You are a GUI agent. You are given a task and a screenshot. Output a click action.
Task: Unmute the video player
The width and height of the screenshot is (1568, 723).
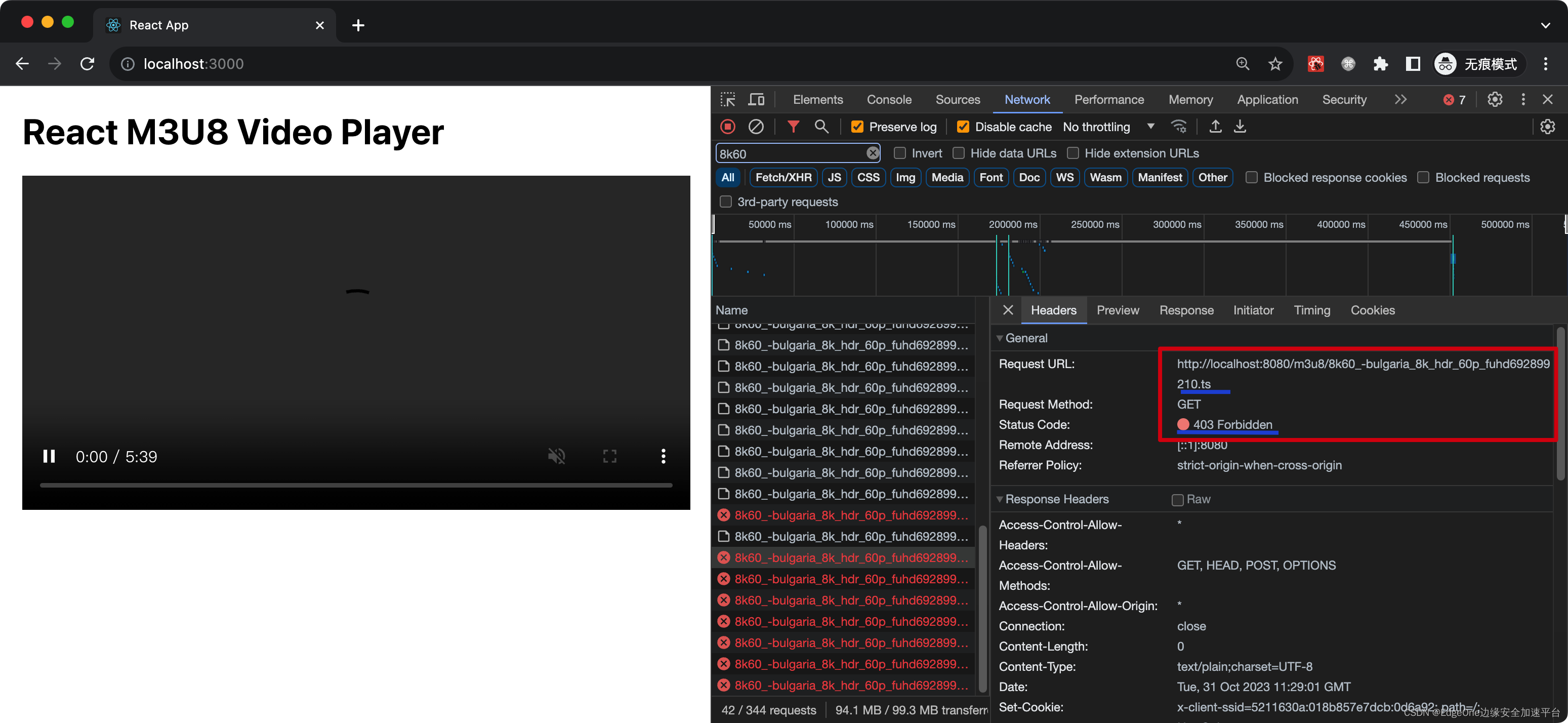click(556, 456)
